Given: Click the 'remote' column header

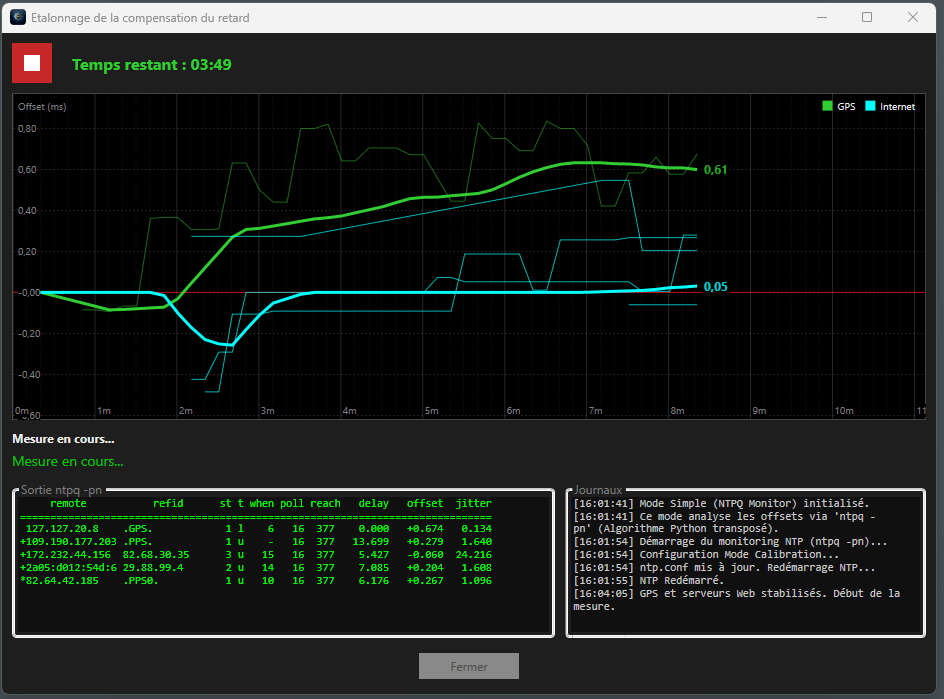Looking at the screenshot, I should pyautogui.click(x=68, y=503).
